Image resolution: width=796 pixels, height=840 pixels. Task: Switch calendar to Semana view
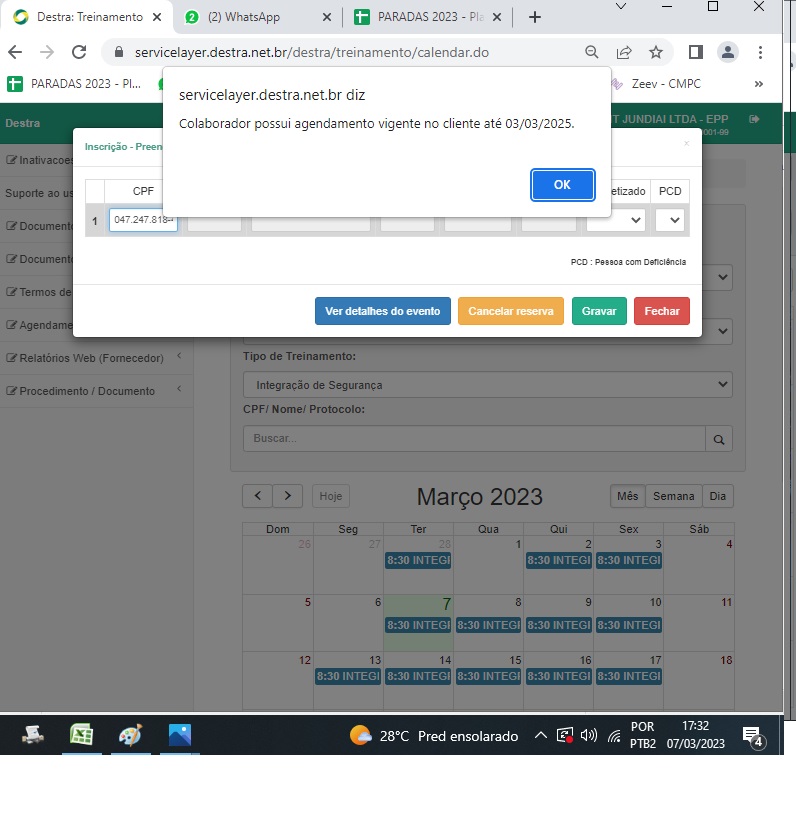pos(673,496)
